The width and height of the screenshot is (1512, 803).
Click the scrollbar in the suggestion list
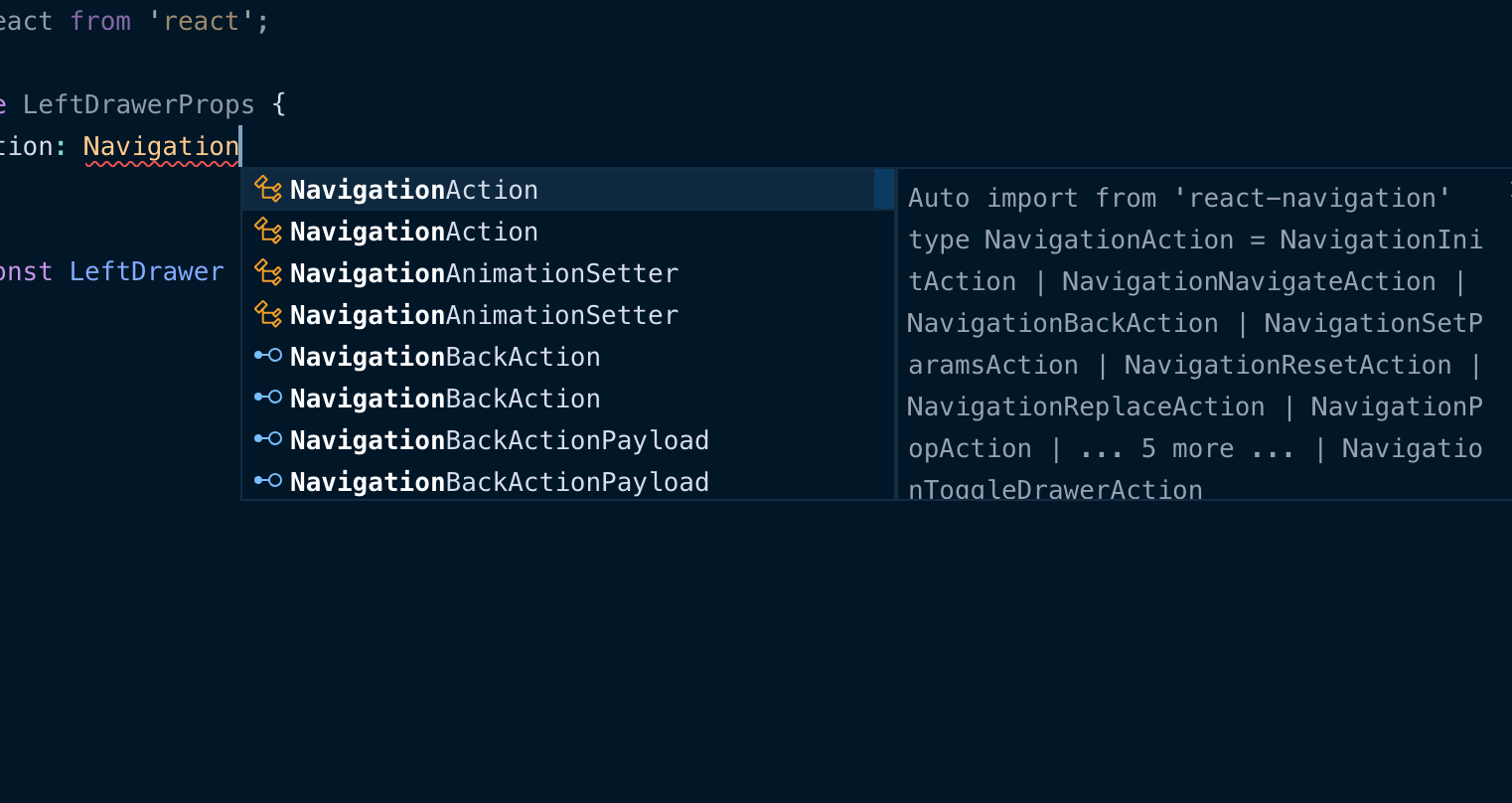click(x=884, y=189)
